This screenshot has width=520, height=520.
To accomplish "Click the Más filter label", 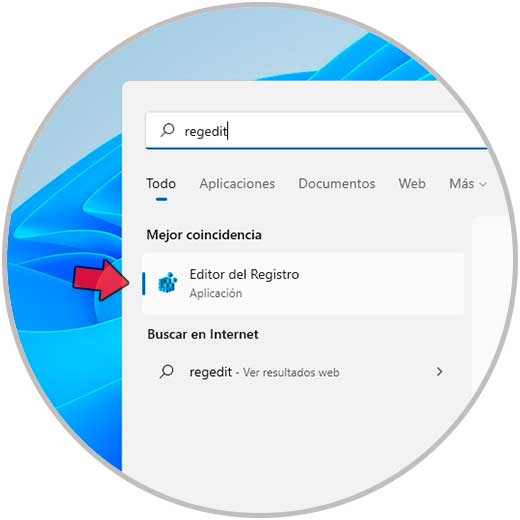I will 461,184.
